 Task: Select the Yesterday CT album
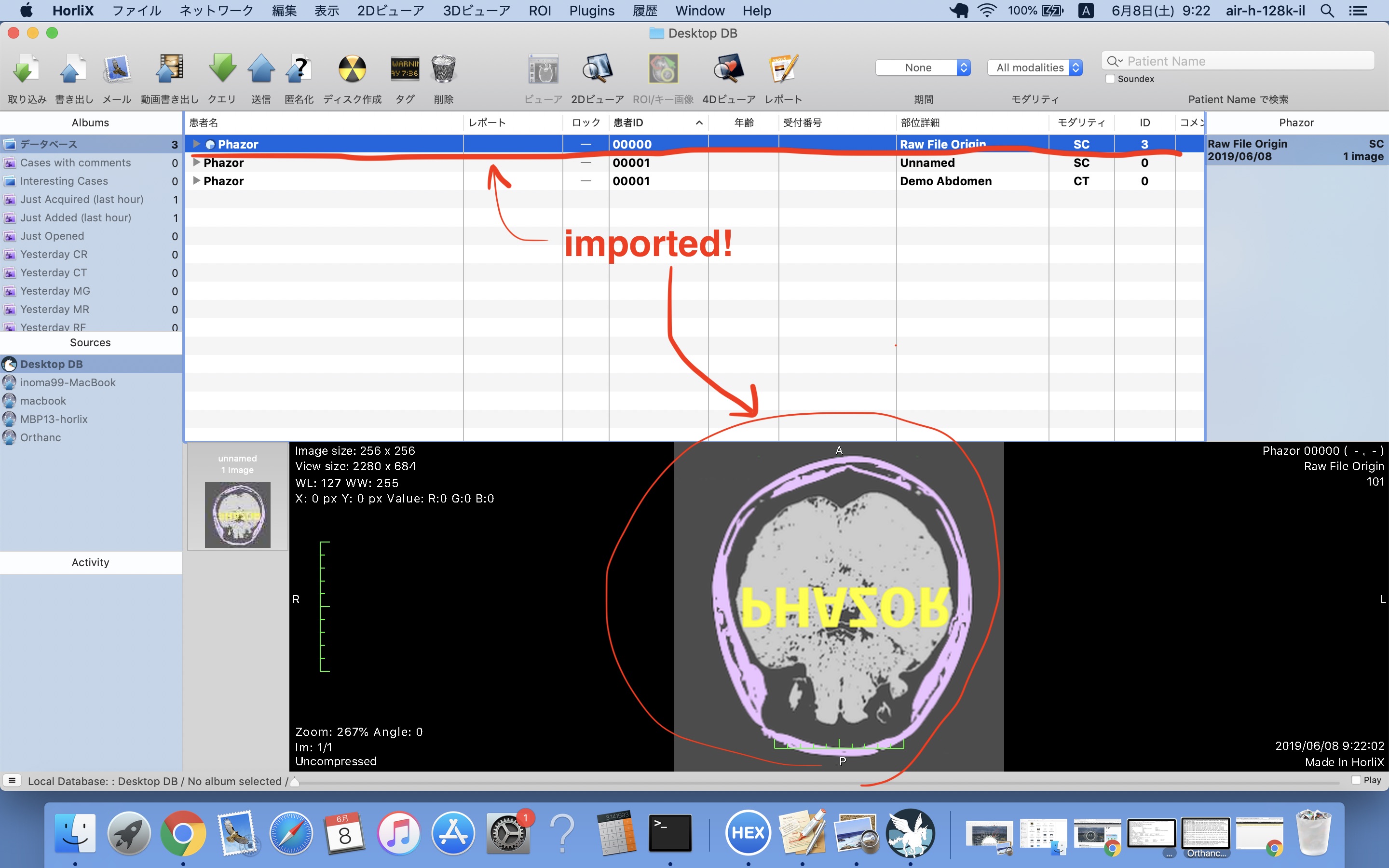[x=91, y=272]
